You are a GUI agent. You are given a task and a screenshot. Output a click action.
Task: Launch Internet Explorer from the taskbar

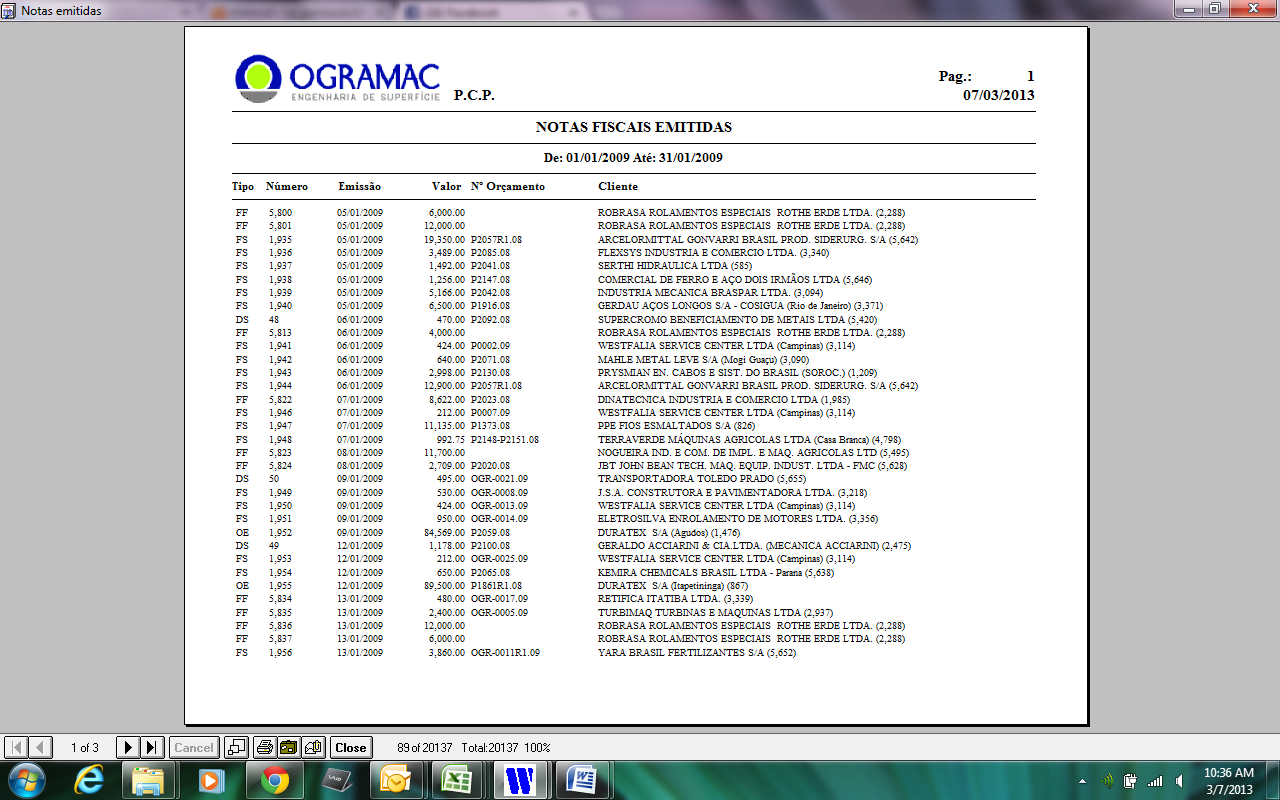pos(89,780)
